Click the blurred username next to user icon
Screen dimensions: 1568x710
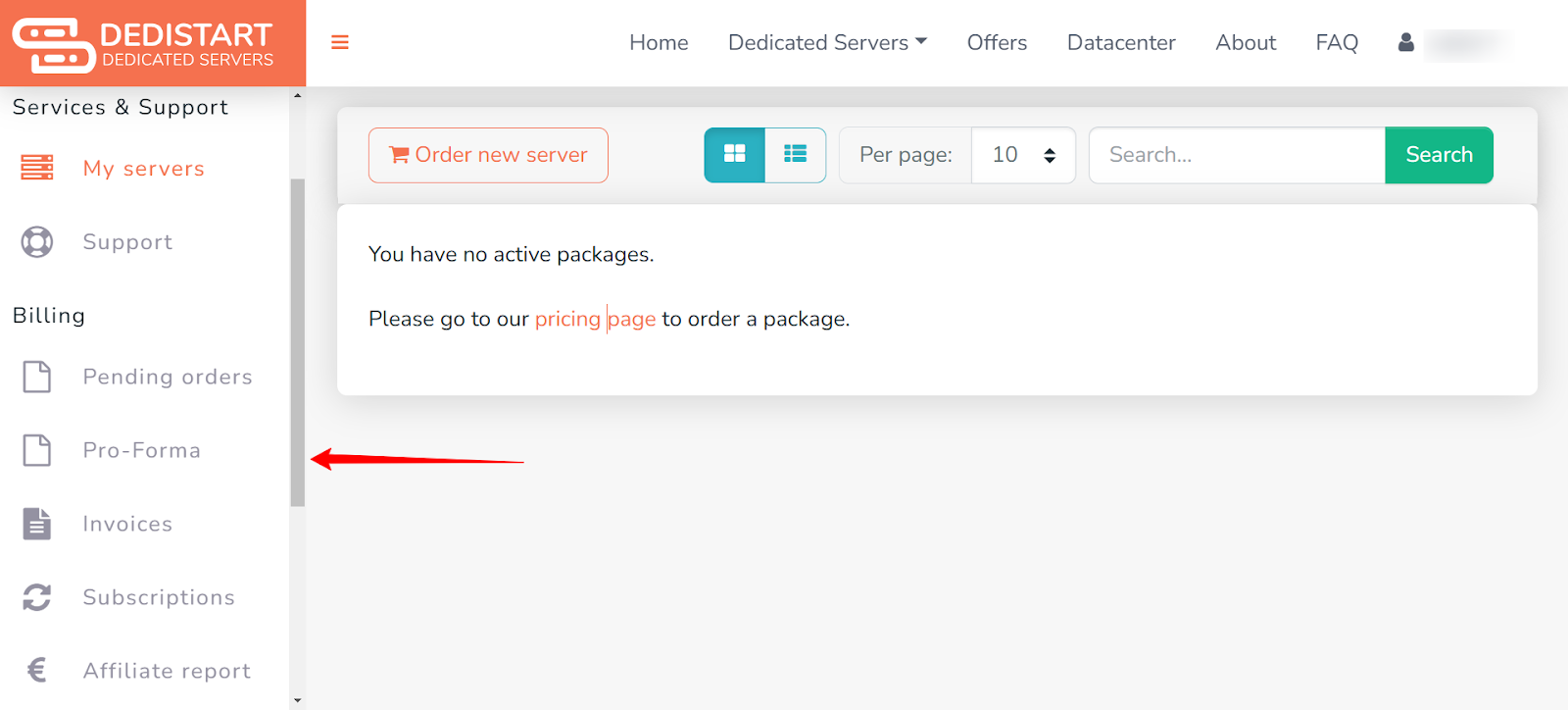tap(1465, 43)
